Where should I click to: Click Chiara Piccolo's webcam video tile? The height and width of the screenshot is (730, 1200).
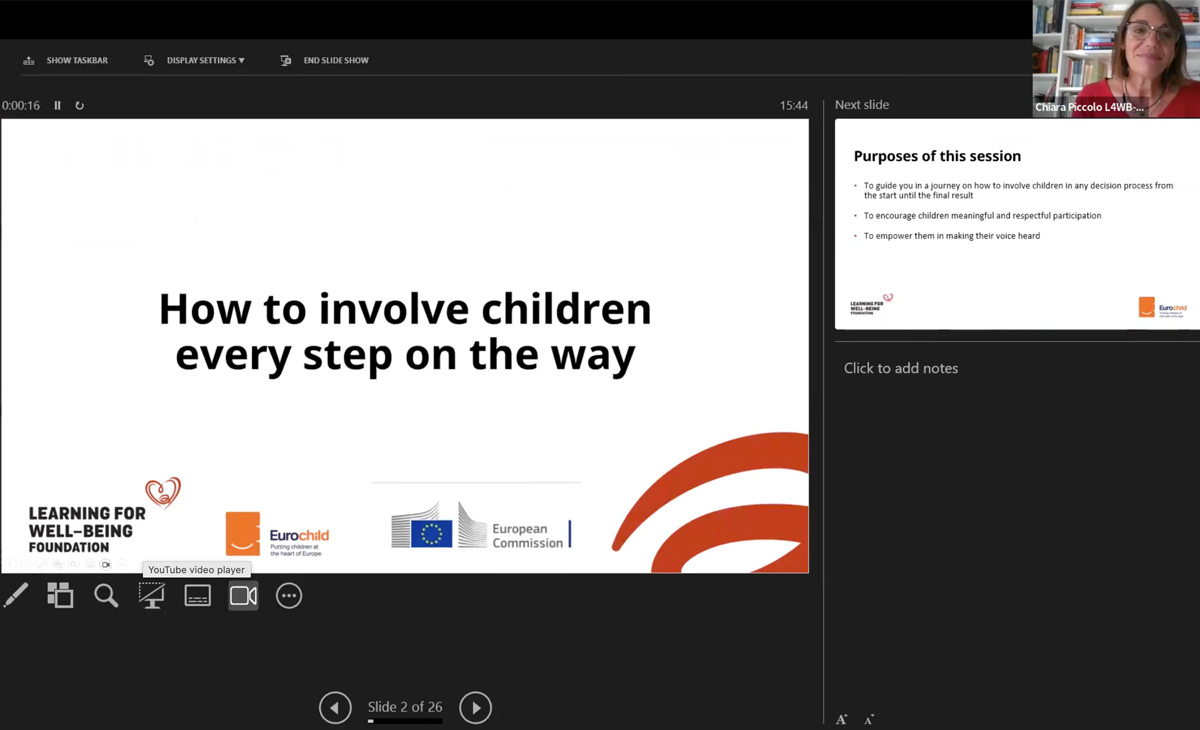1116,58
